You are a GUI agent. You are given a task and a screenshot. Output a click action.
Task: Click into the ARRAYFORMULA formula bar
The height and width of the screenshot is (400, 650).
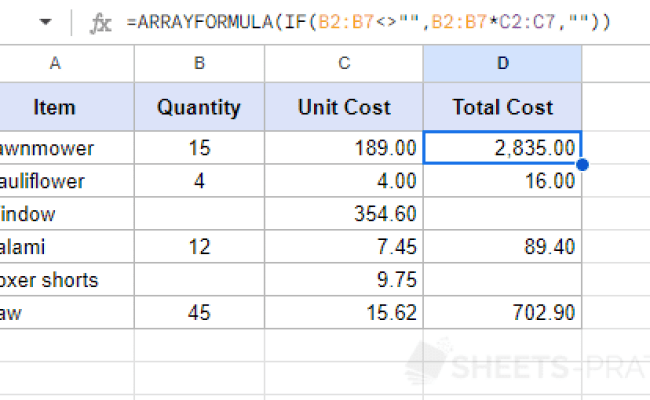369,22
